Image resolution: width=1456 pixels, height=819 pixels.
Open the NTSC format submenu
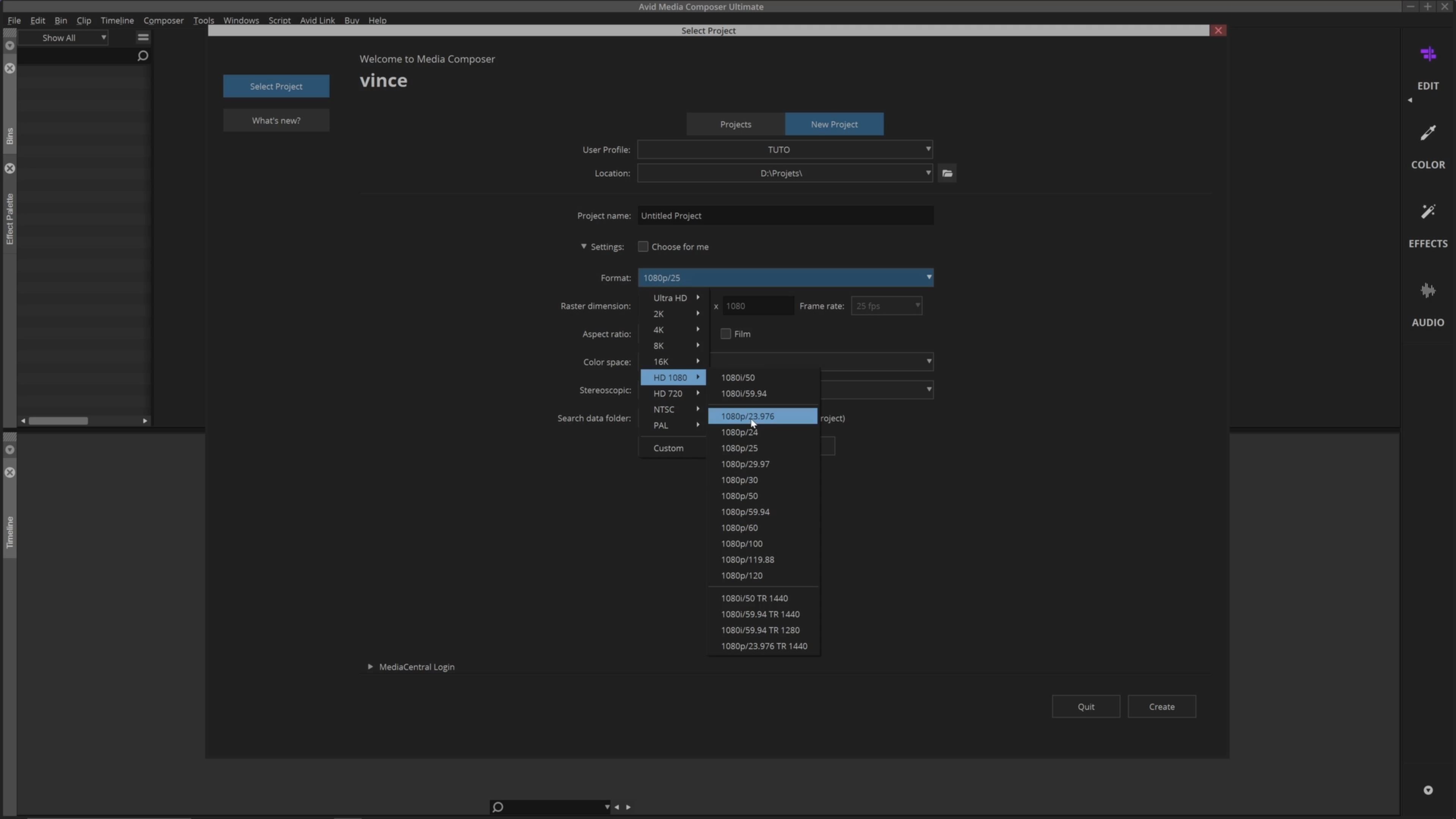click(673, 409)
